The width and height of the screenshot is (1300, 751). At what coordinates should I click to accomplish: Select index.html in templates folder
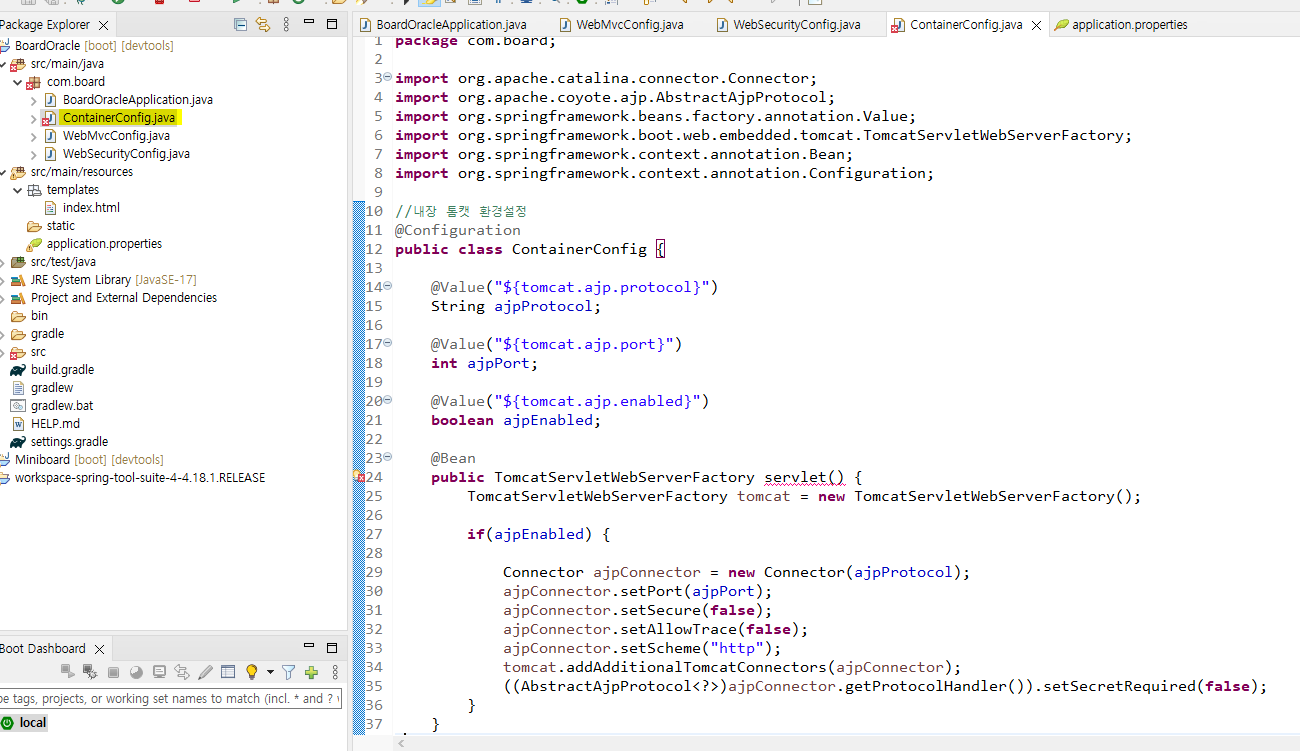[x=91, y=208]
